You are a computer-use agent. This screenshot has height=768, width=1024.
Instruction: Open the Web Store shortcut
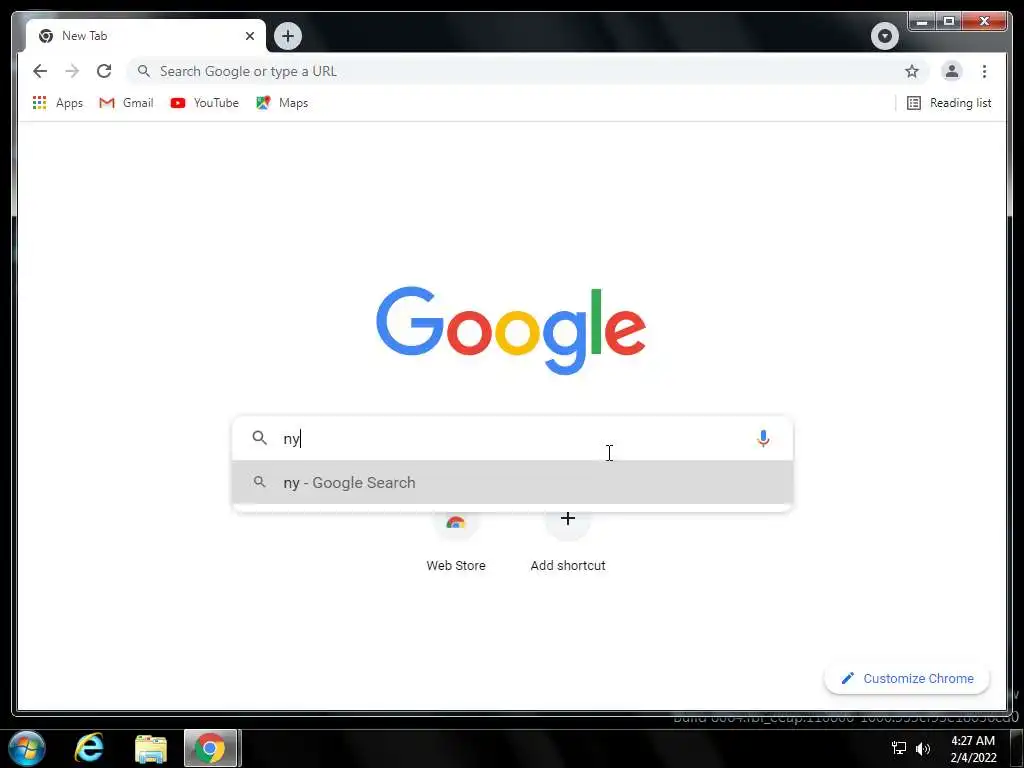(x=456, y=541)
